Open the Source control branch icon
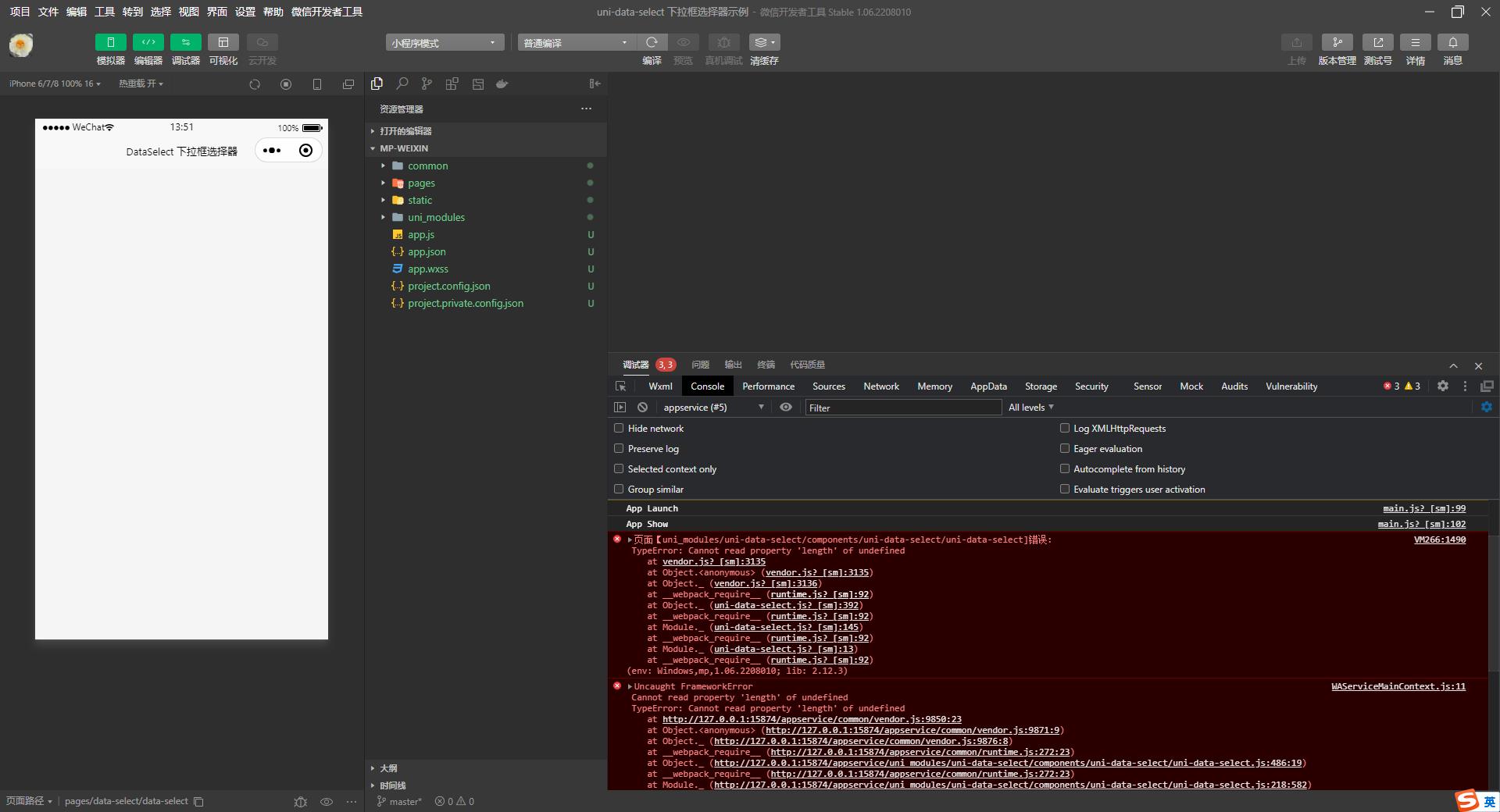Image resolution: width=1500 pixels, height=812 pixels. click(427, 84)
